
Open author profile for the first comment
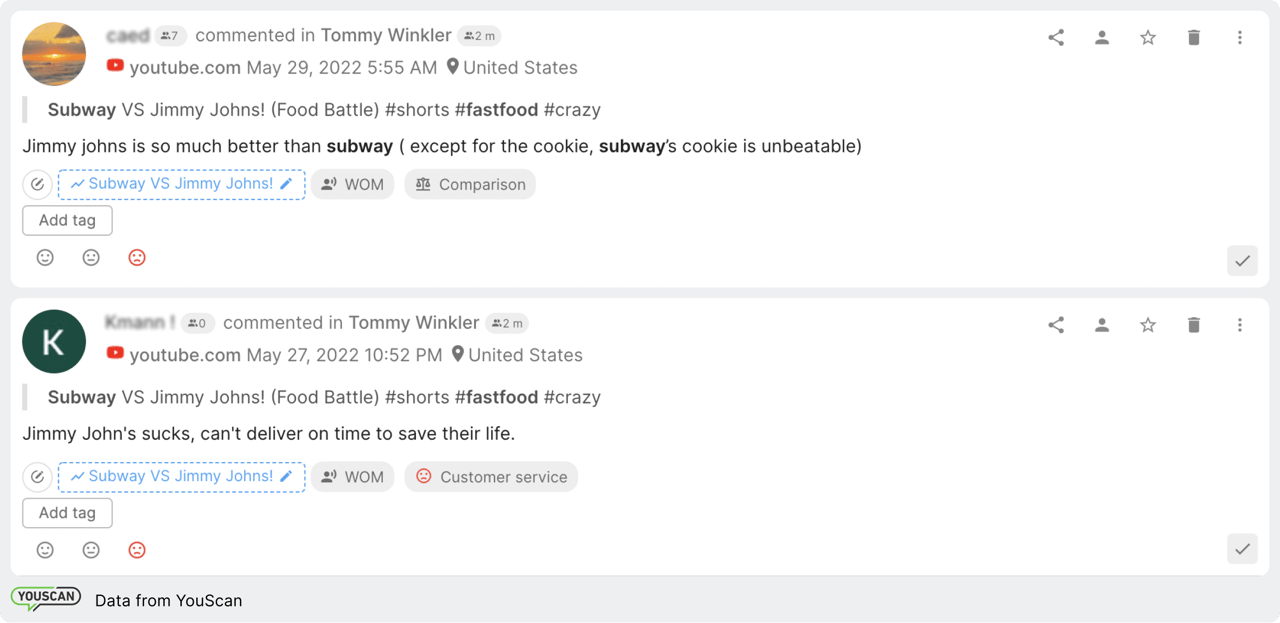coord(1102,38)
